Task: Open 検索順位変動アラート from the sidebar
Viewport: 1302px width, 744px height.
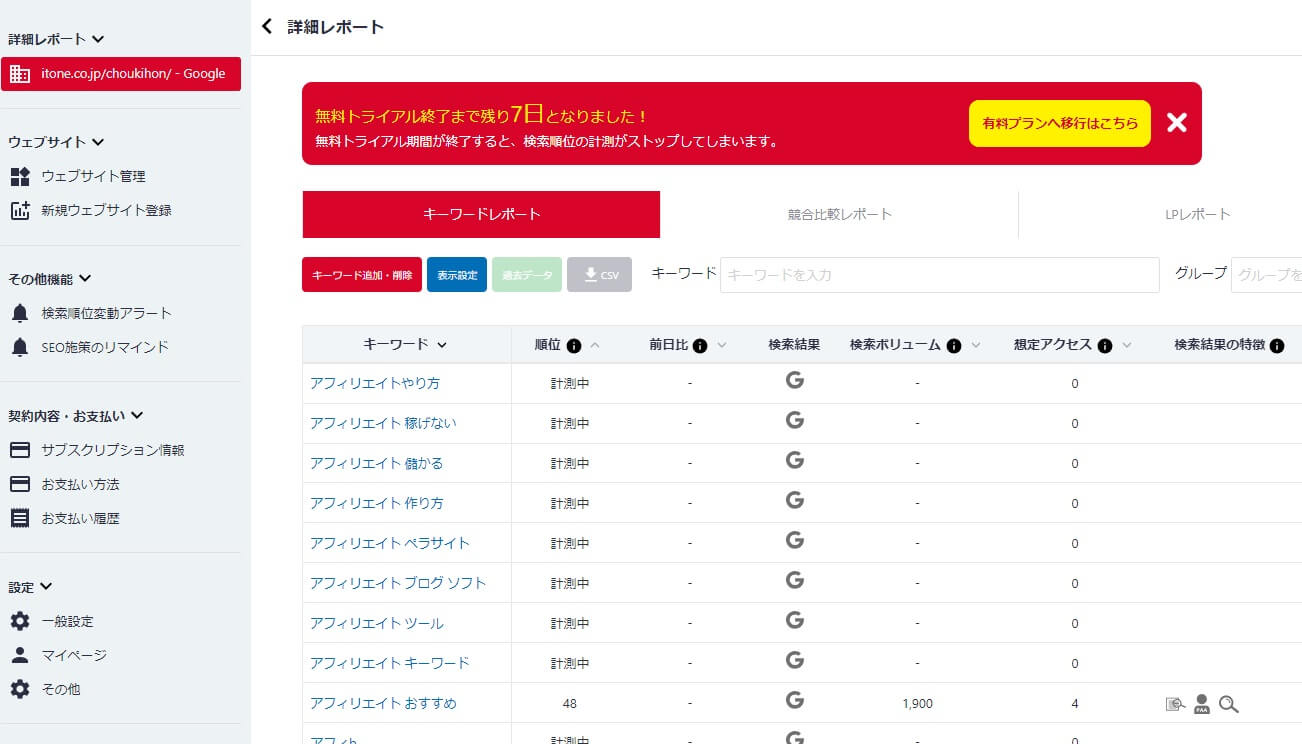Action: tap(107, 314)
